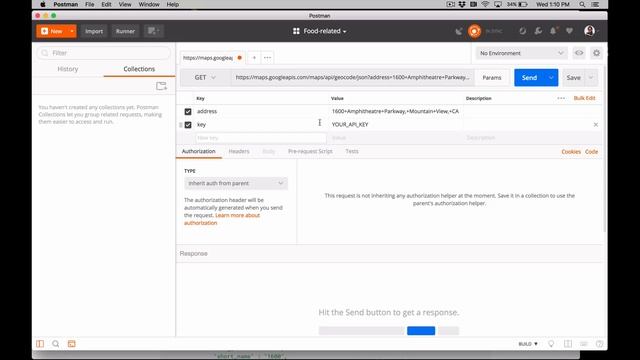Expand the Save button dropdown arrow
The height and width of the screenshot is (360, 640).
pyautogui.click(x=591, y=78)
